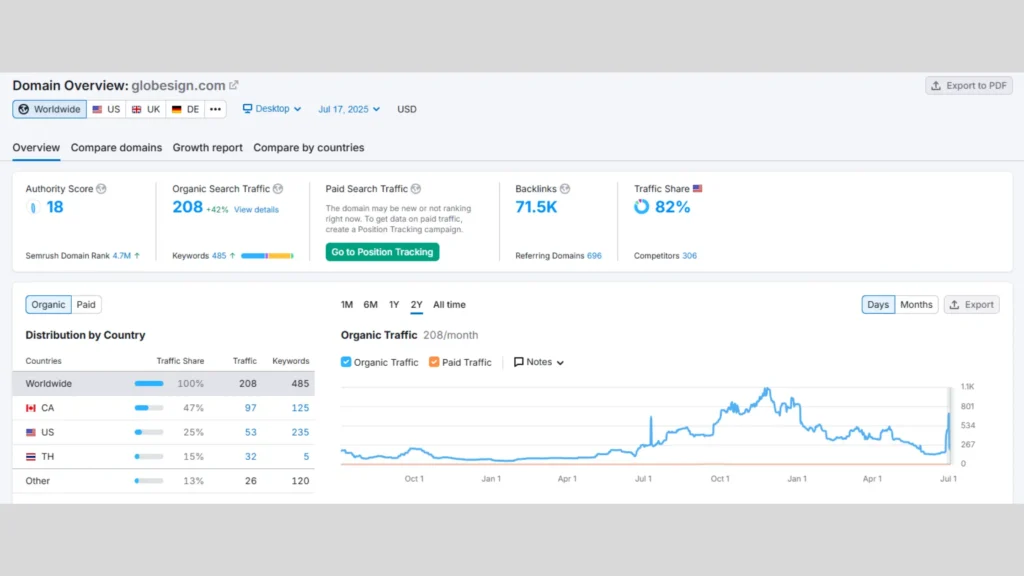
Task: Switch the table to Organic
Action: pos(48,304)
